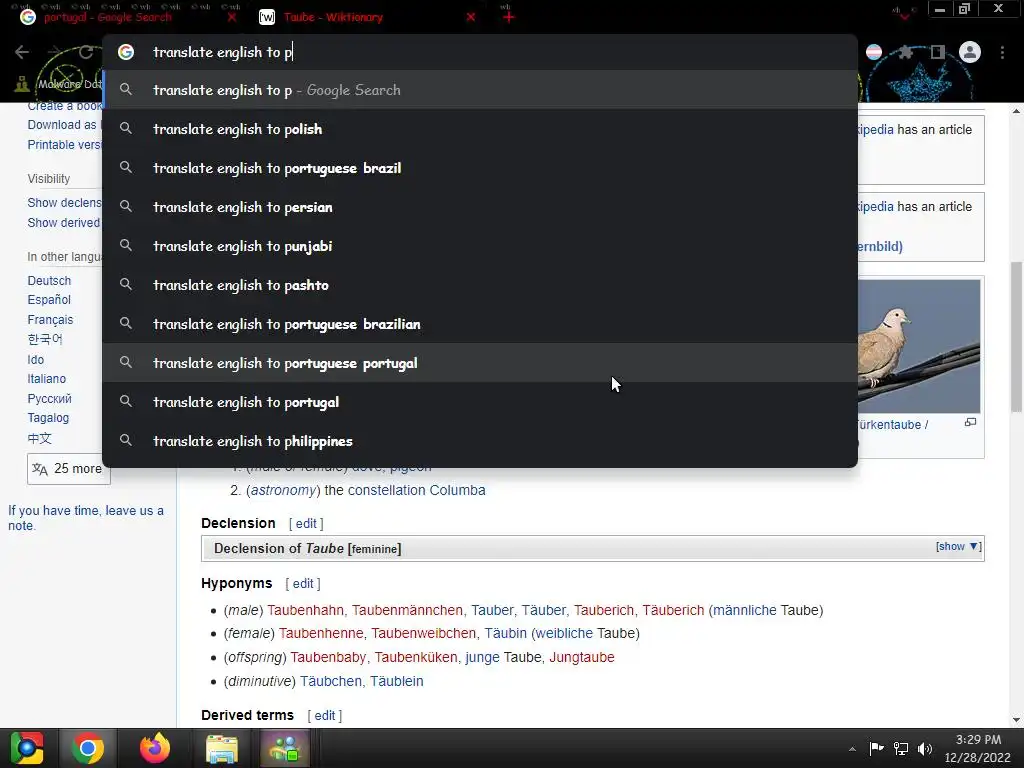Open Chrome three-dot menu
This screenshot has width=1024, height=768.
[x=1002, y=52]
